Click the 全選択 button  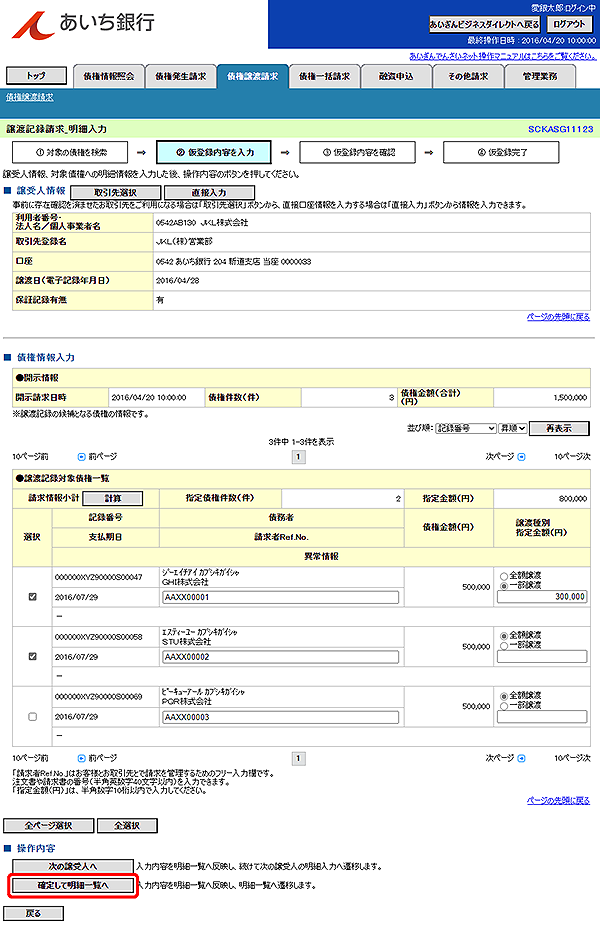[127, 825]
